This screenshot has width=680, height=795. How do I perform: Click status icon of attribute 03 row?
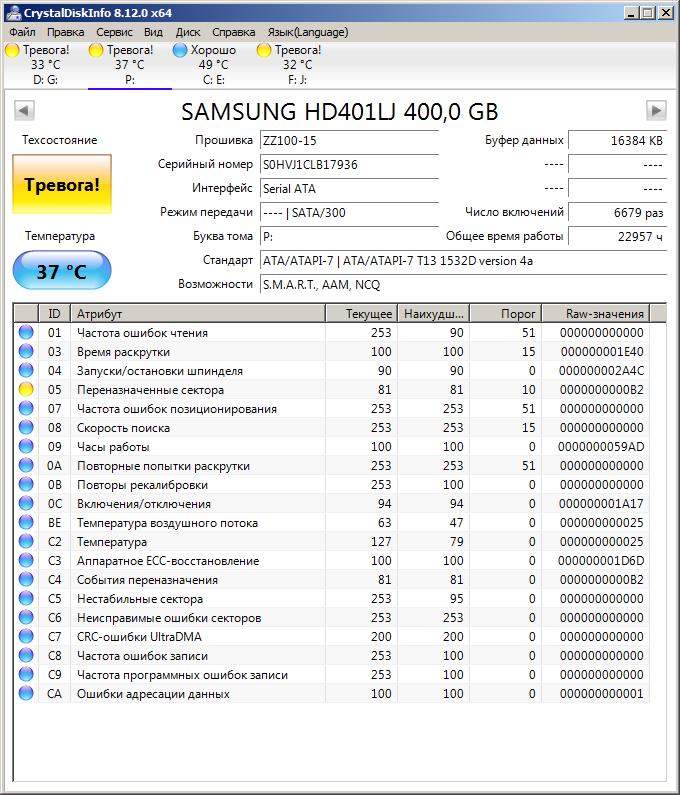tap(26, 351)
